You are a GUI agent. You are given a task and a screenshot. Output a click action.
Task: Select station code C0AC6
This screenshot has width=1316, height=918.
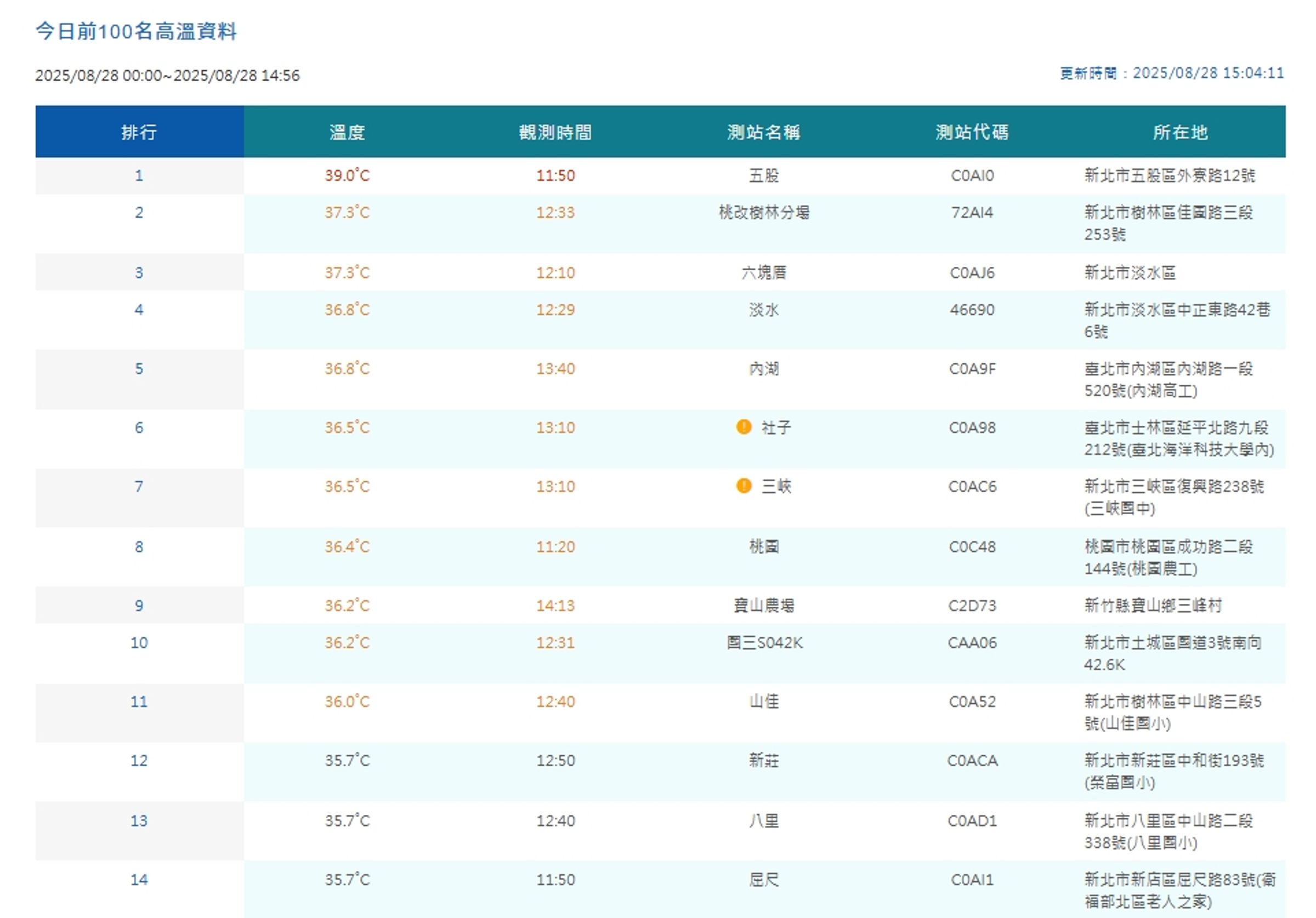click(x=972, y=487)
